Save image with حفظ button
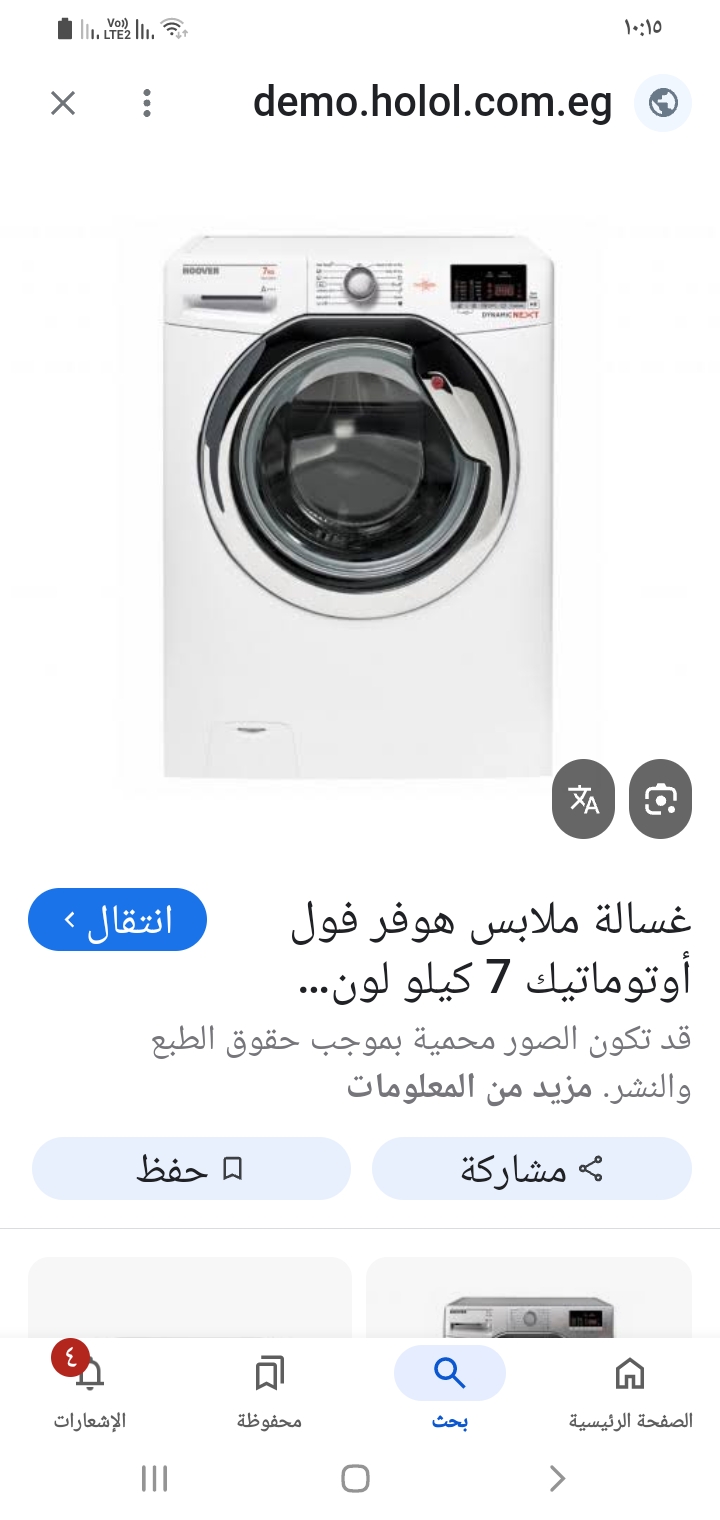The height and width of the screenshot is (1520, 720). 191,1168
